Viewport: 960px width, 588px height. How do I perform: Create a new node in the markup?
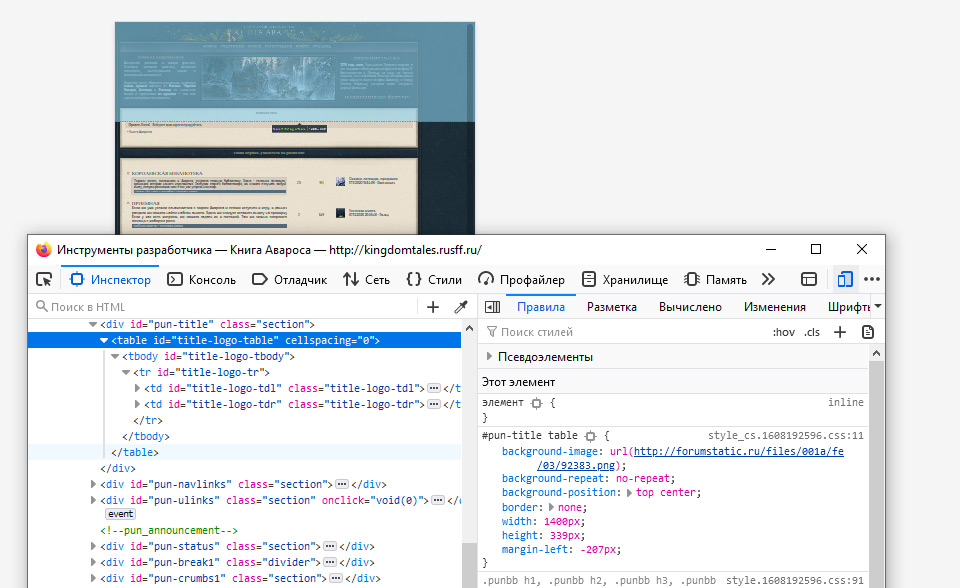click(433, 307)
